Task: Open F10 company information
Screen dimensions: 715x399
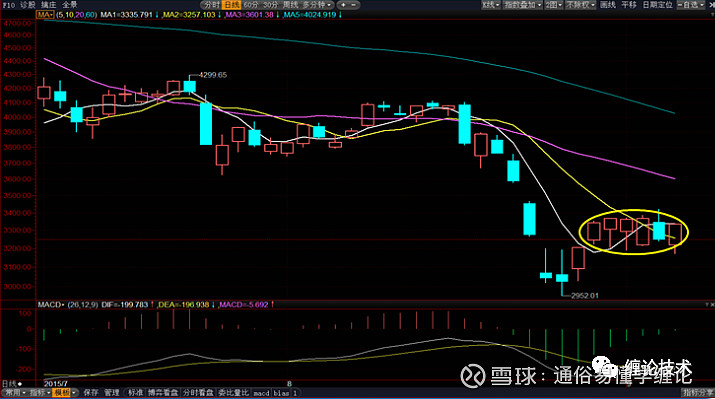Action: (8, 5)
